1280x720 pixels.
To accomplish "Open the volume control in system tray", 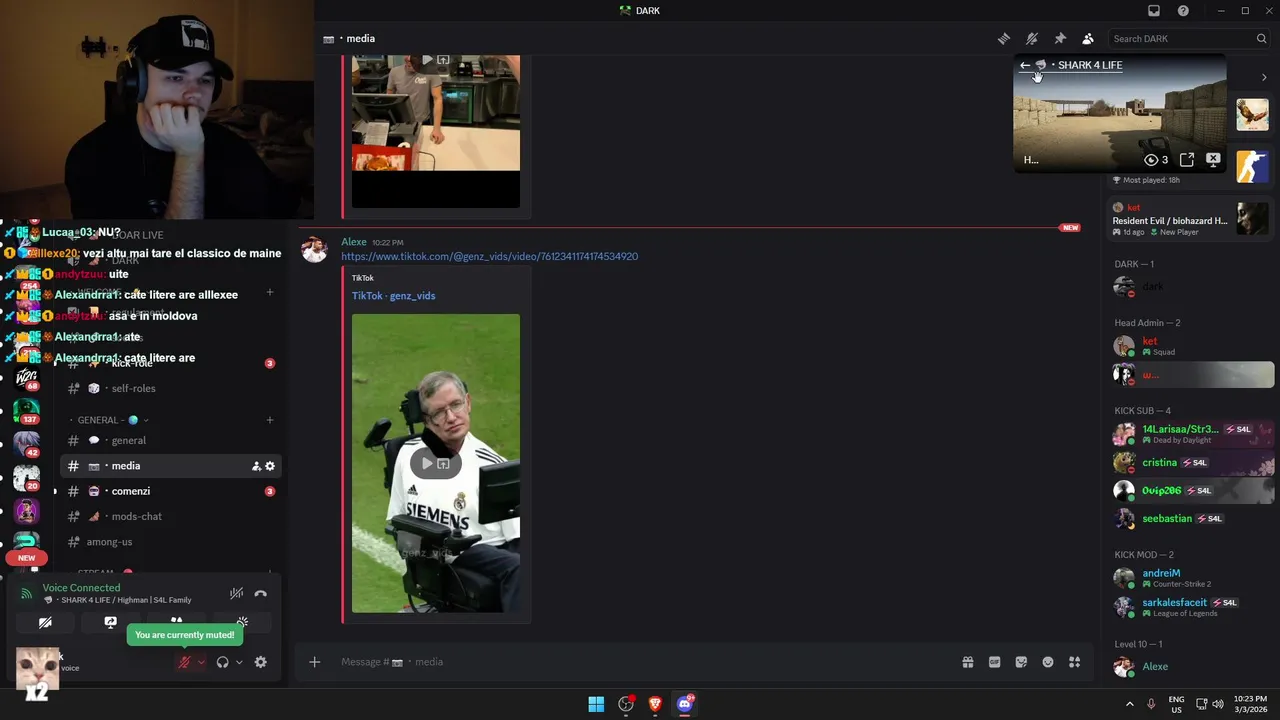I will coord(1219,704).
